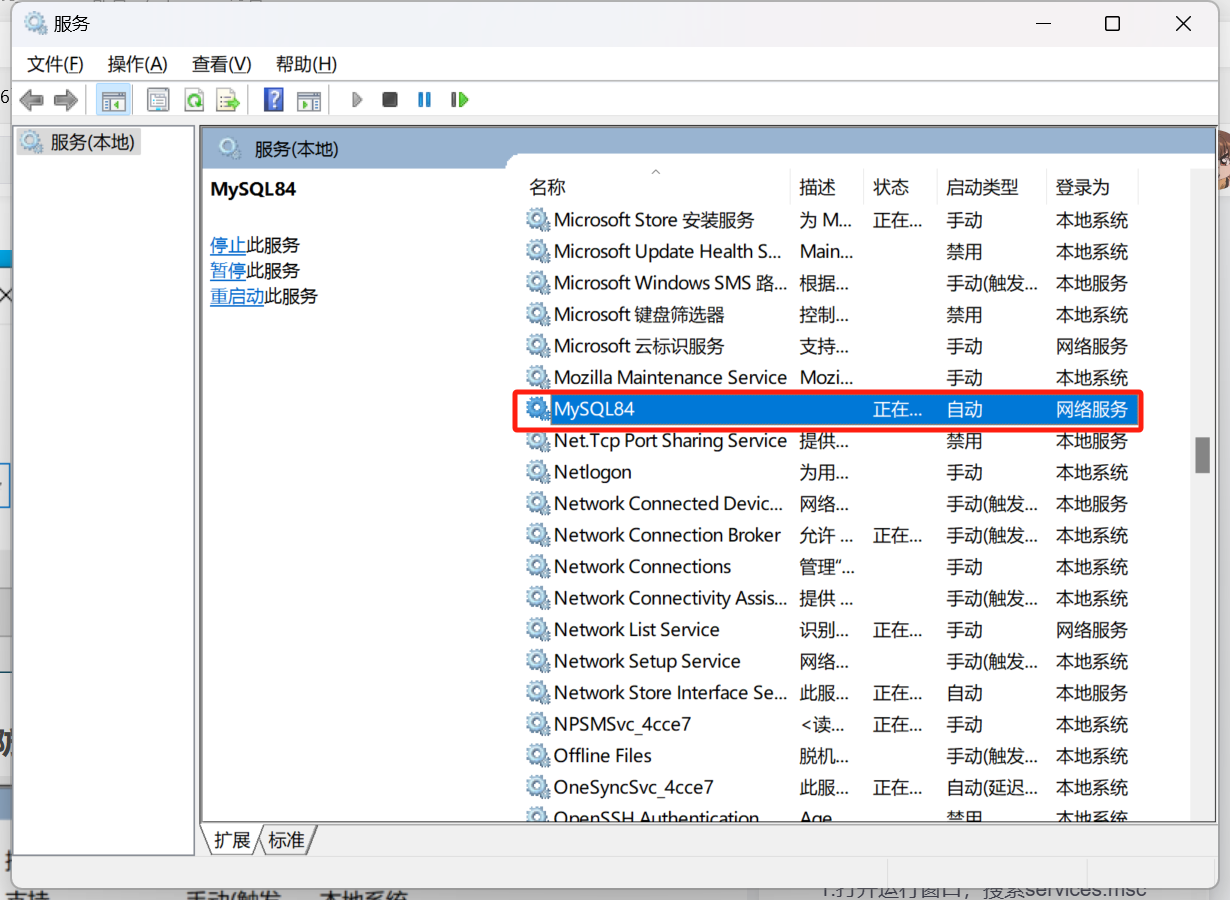The height and width of the screenshot is (900, 1230).
Task: Click the Refresh toolbar icon
Action: pyautogui.click(x=194, y=100)
